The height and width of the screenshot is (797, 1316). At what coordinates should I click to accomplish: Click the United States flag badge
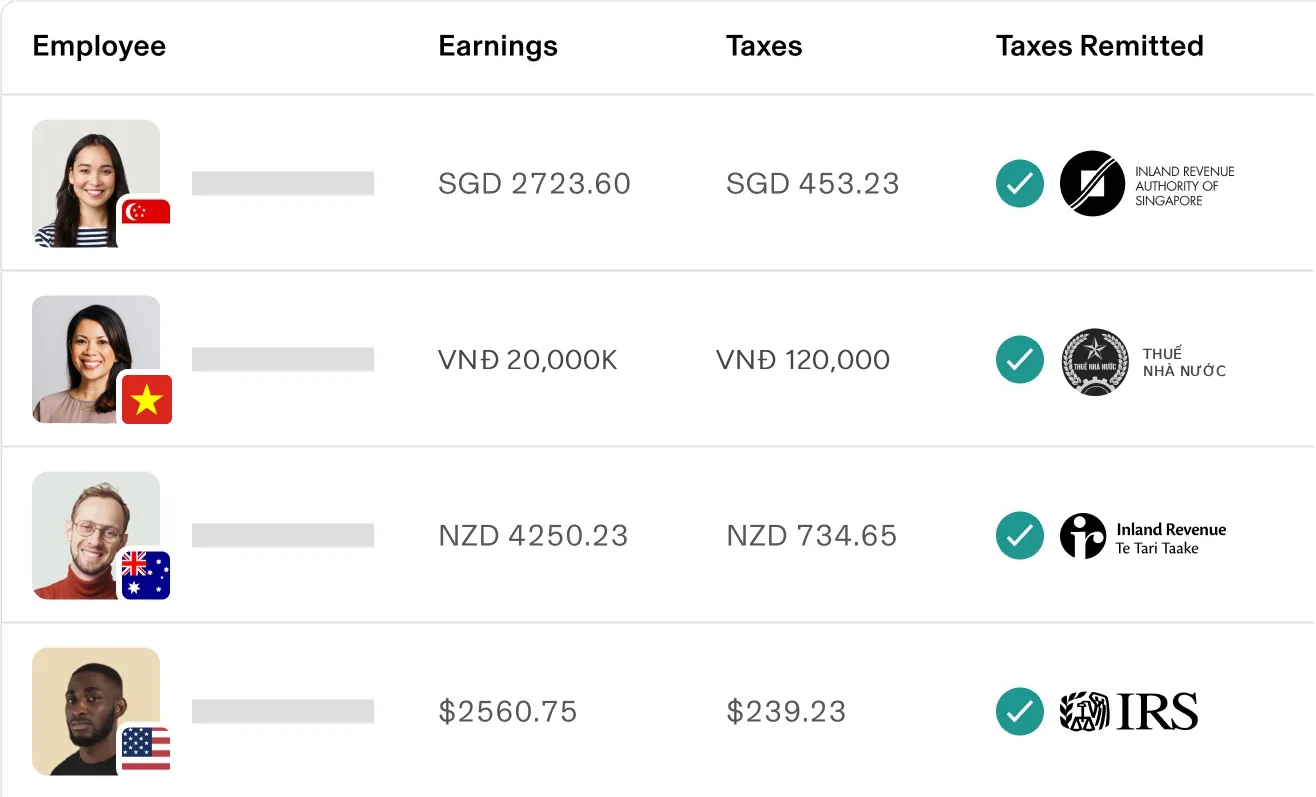click(146, 749)
